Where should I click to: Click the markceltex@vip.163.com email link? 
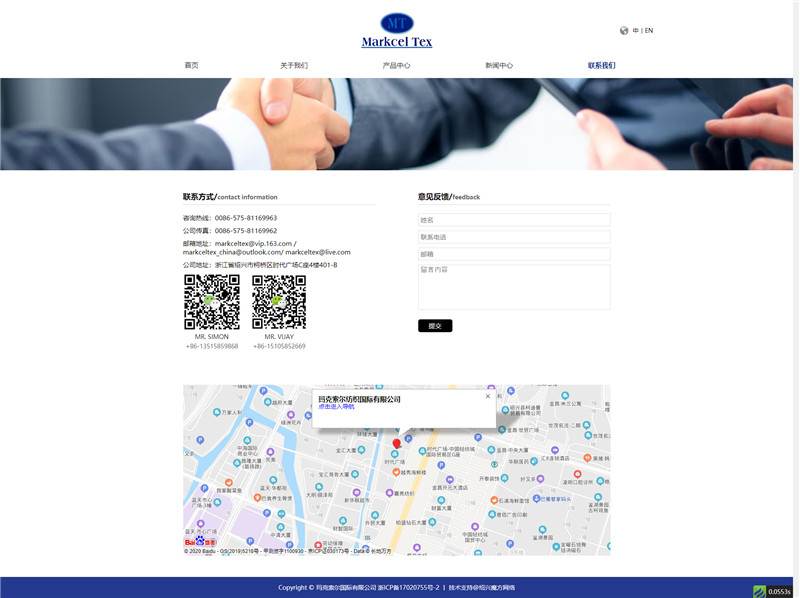[x=252, y=243]
